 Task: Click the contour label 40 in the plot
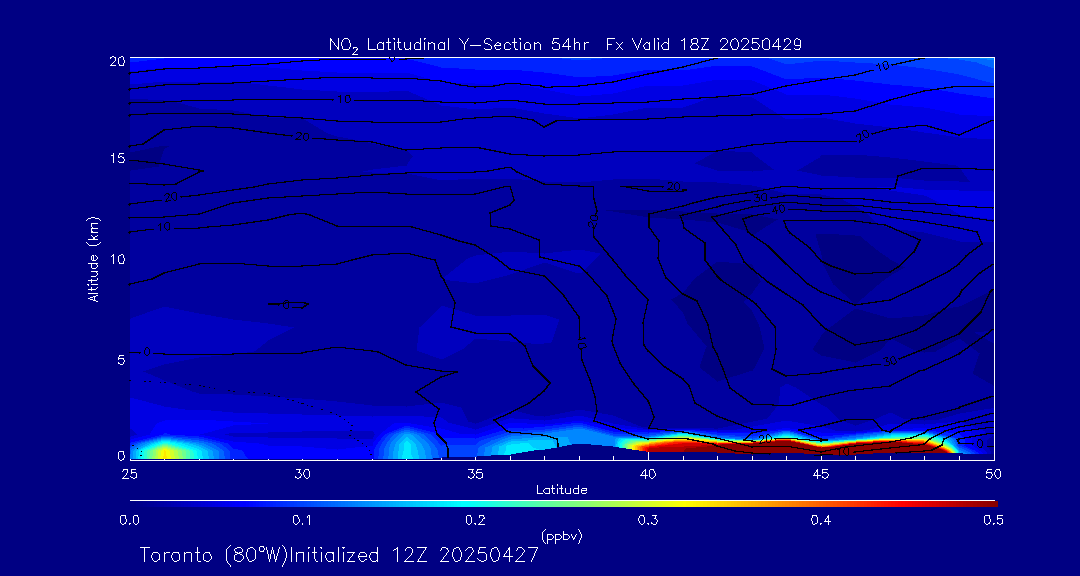(x=779, y=209)
